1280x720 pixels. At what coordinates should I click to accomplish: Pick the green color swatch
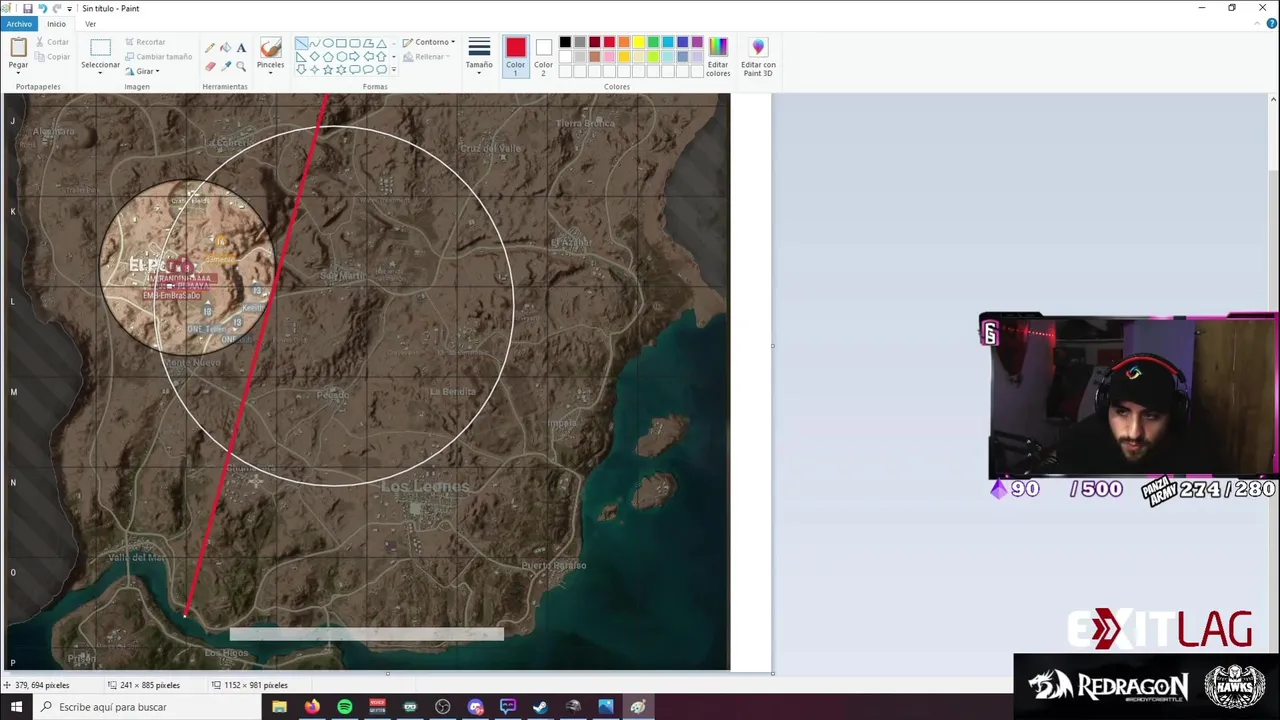tap(653, 42)
